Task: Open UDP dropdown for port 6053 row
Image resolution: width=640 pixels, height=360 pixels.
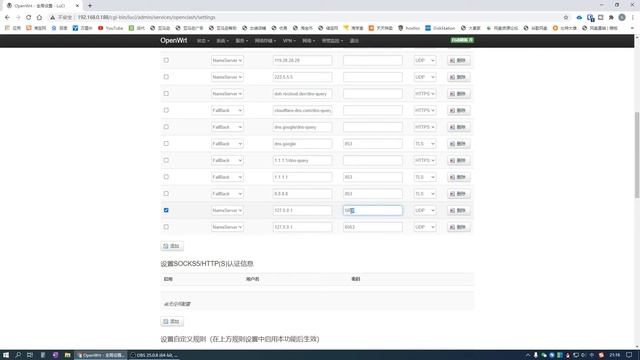Action: (x=425, y=227)
